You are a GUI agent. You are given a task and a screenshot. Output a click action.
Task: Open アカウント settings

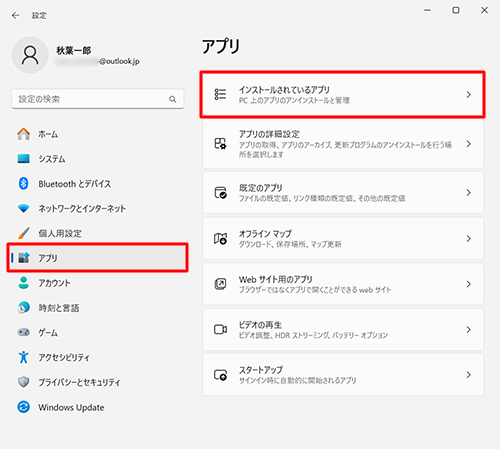[x=97, y=283]
